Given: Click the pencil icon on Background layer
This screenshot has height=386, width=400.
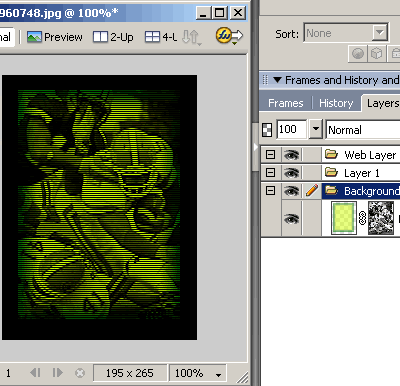Looking at the screenshot, I should (x=312, y=191).
